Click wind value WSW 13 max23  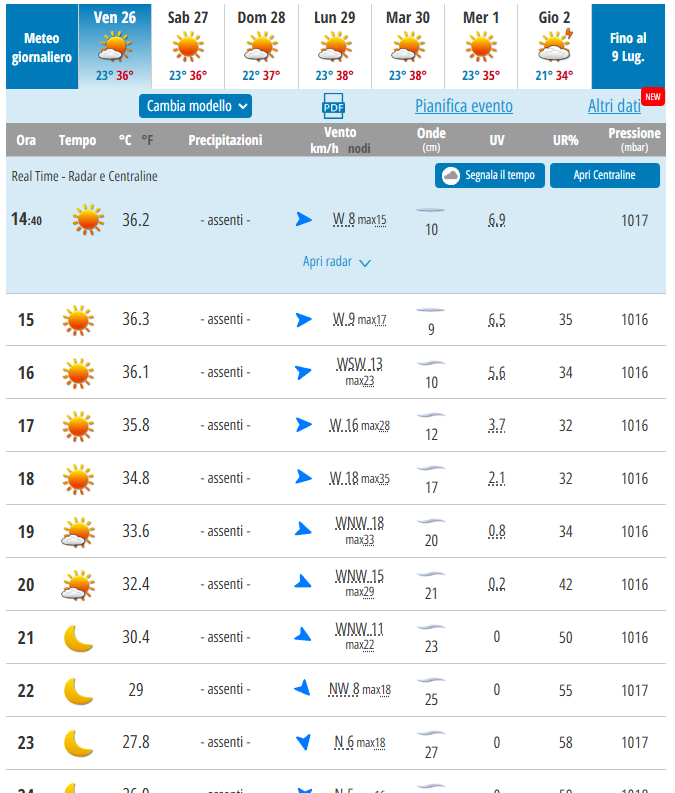click(359, 372)
